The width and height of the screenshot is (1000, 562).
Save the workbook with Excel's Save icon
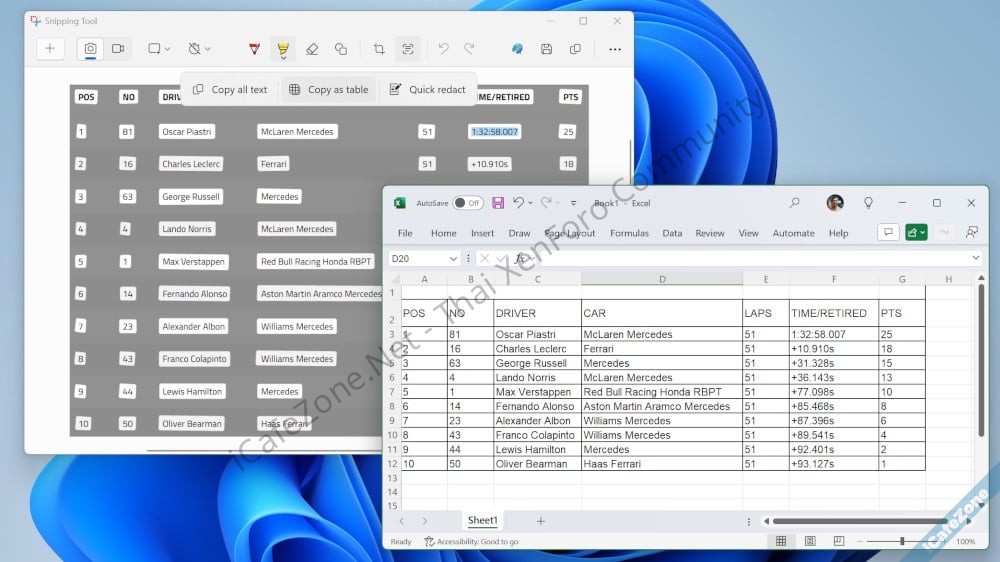click(498, 203)
